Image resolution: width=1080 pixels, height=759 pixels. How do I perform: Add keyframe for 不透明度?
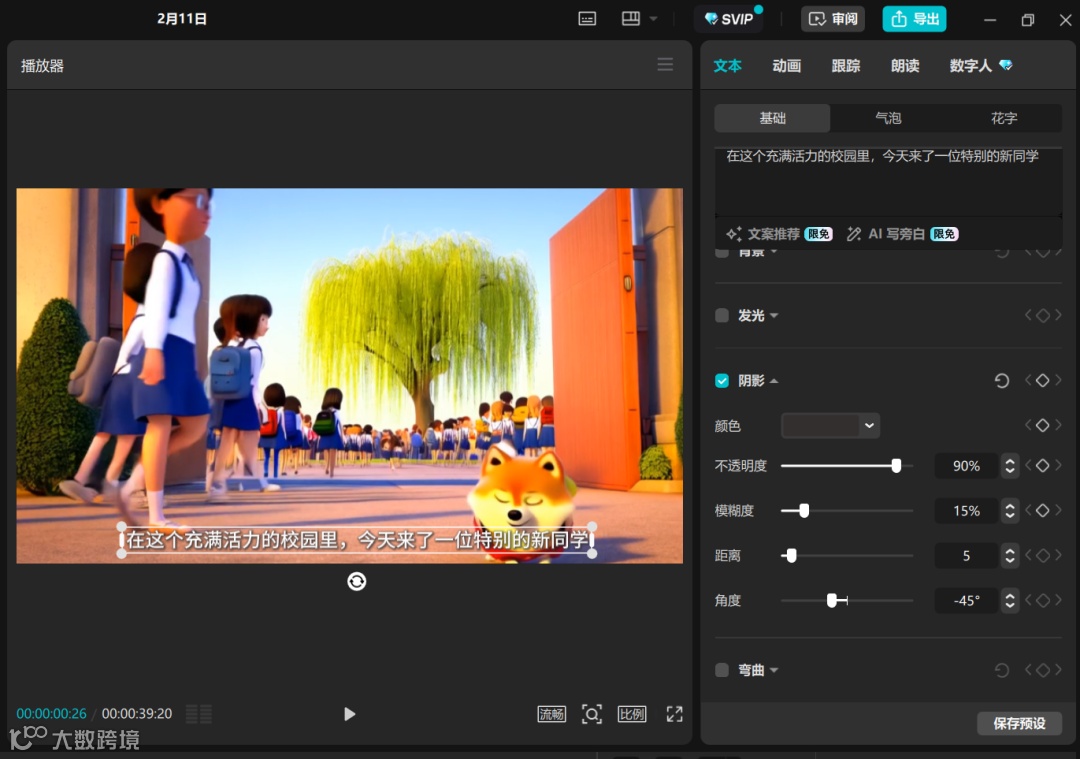[1043, 466]
